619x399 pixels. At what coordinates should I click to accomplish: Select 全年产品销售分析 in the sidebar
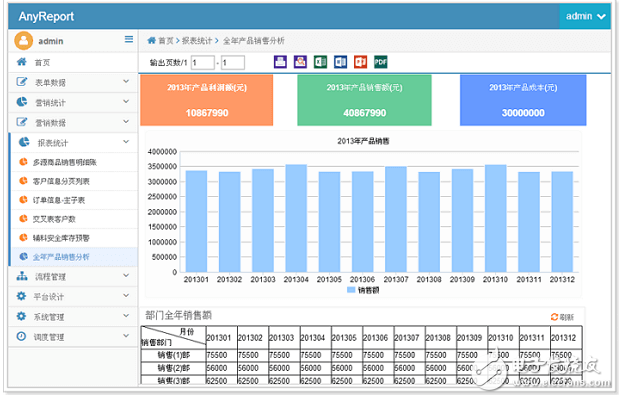pos(75,257)
